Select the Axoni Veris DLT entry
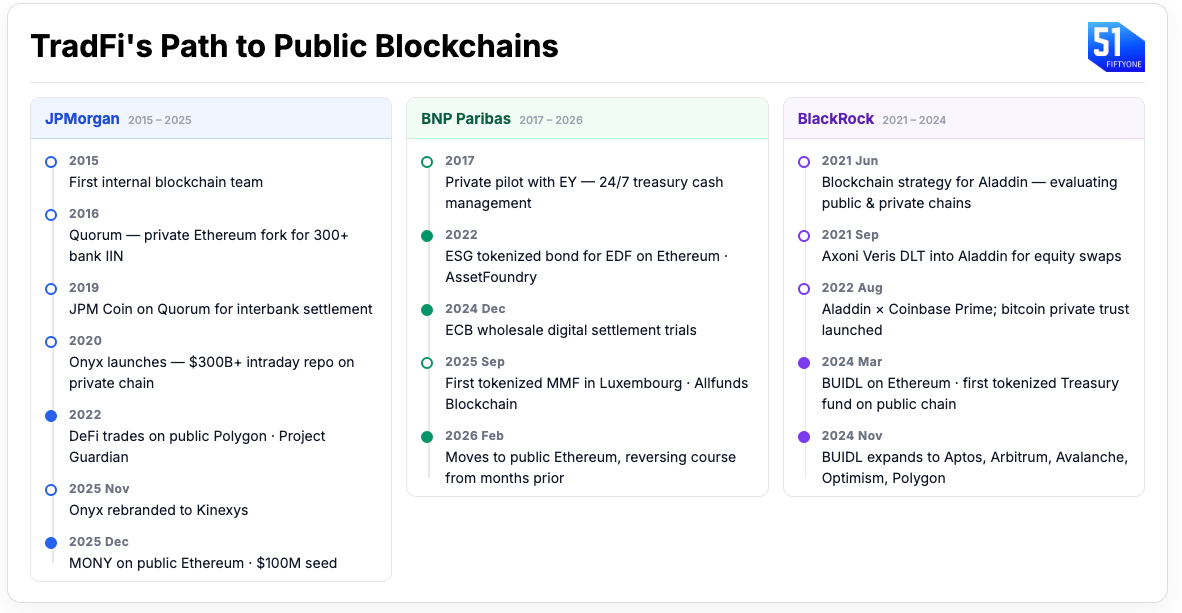Image resolution: width=1182 pixels, height=613 pixels. pos(971,256)
